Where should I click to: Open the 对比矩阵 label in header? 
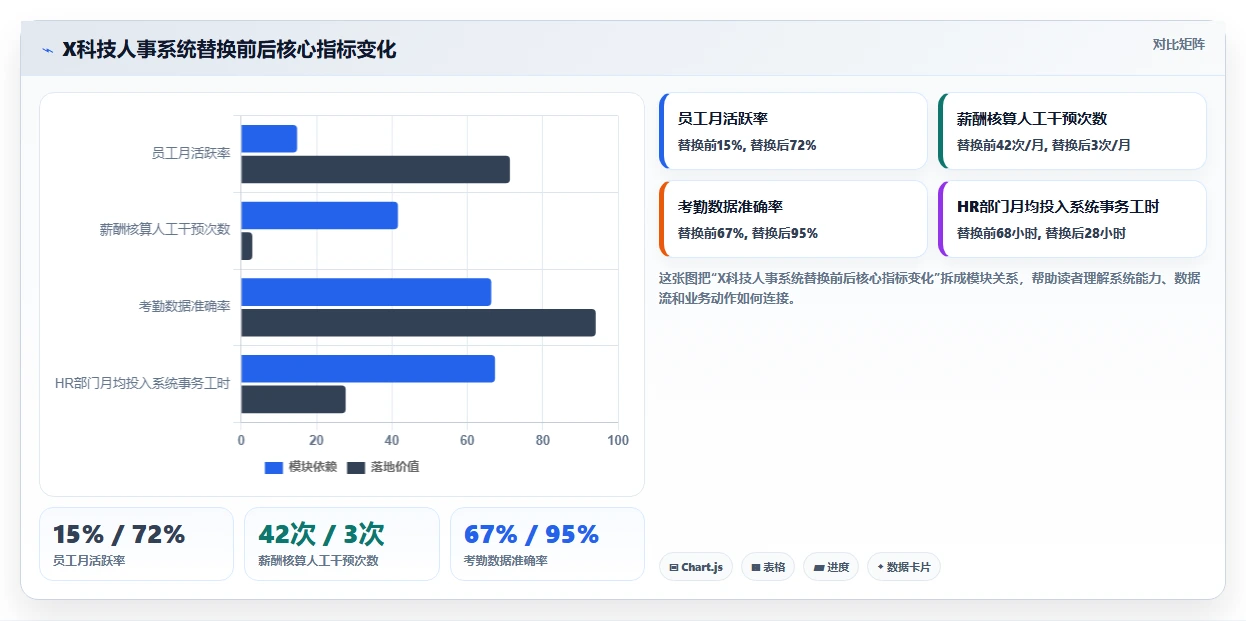pyautogui.click(x=1178, y=44)
